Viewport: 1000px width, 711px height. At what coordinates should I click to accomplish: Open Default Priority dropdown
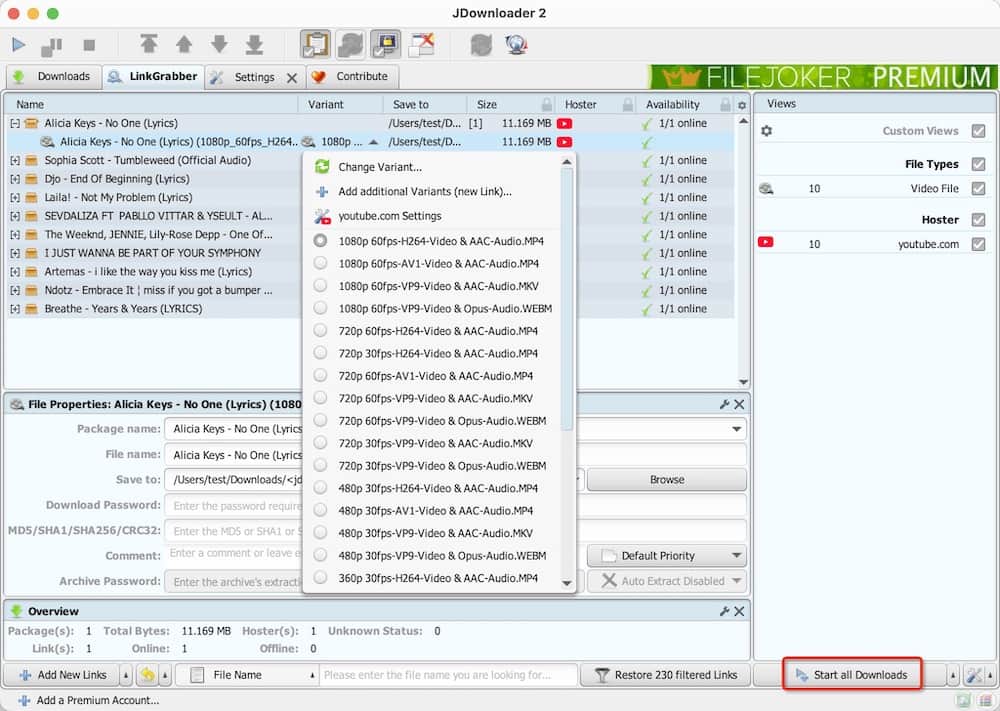(667, 555)
